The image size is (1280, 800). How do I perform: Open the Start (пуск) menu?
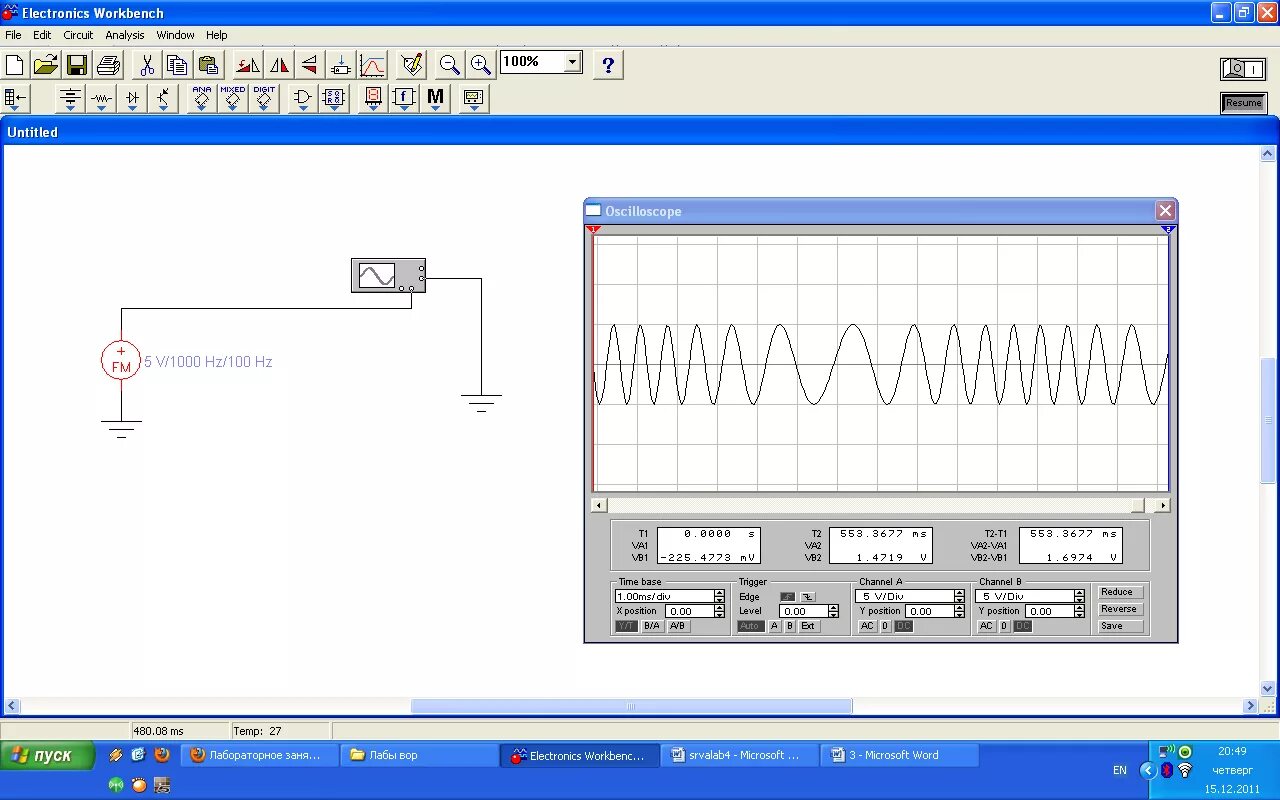[47, 755]
